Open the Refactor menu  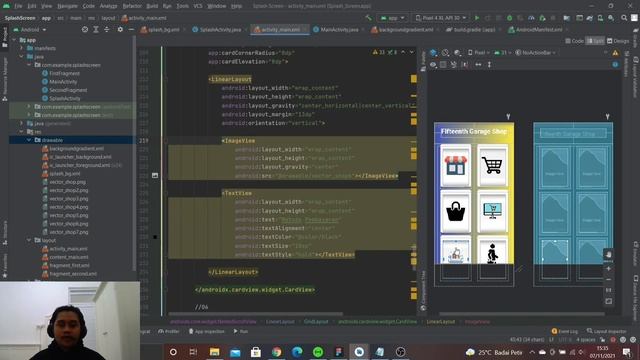click(x=132, y=6)
